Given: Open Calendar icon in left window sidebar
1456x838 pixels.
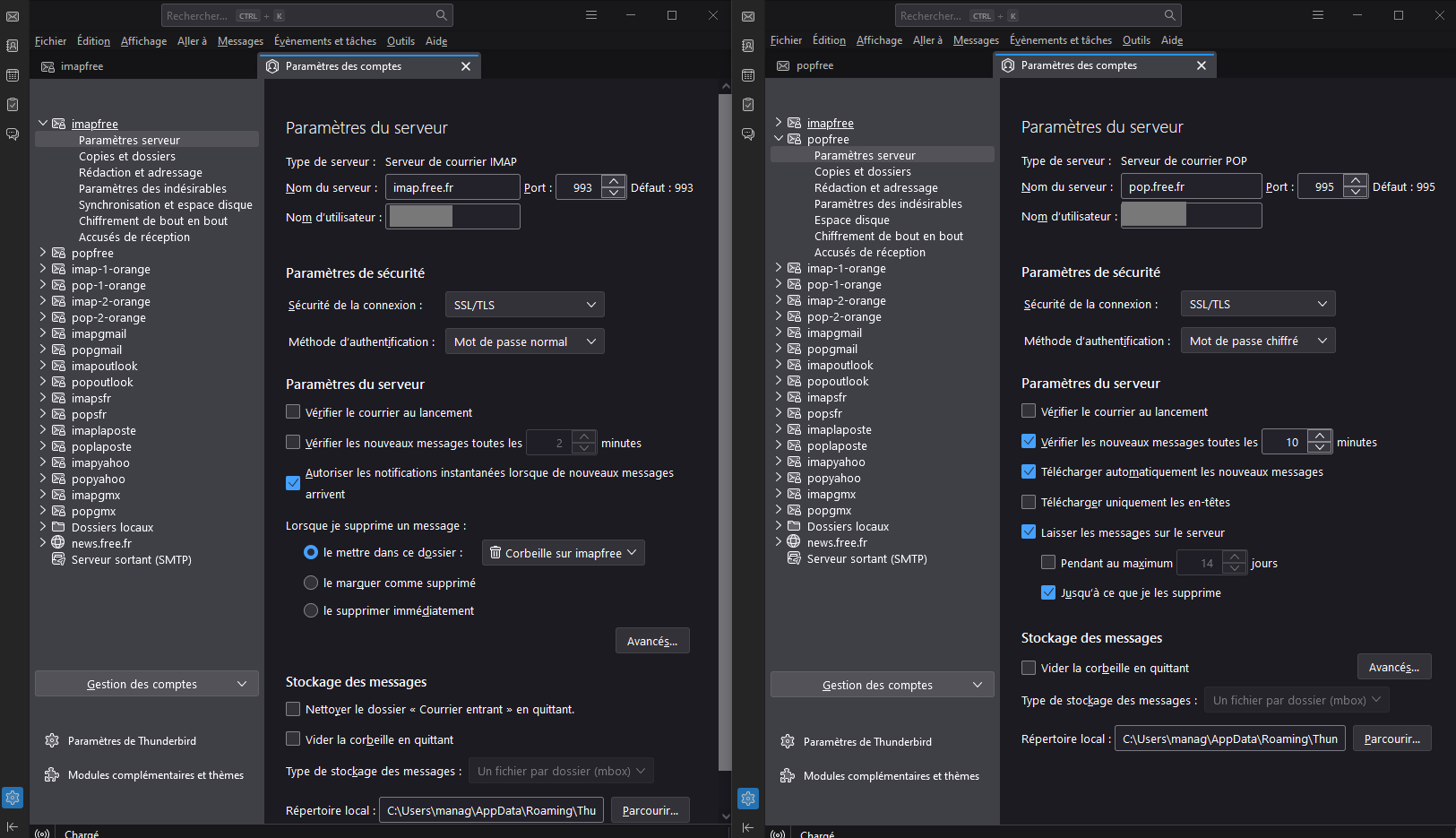Looking at the screenshot, I should [x=13, y=75].
